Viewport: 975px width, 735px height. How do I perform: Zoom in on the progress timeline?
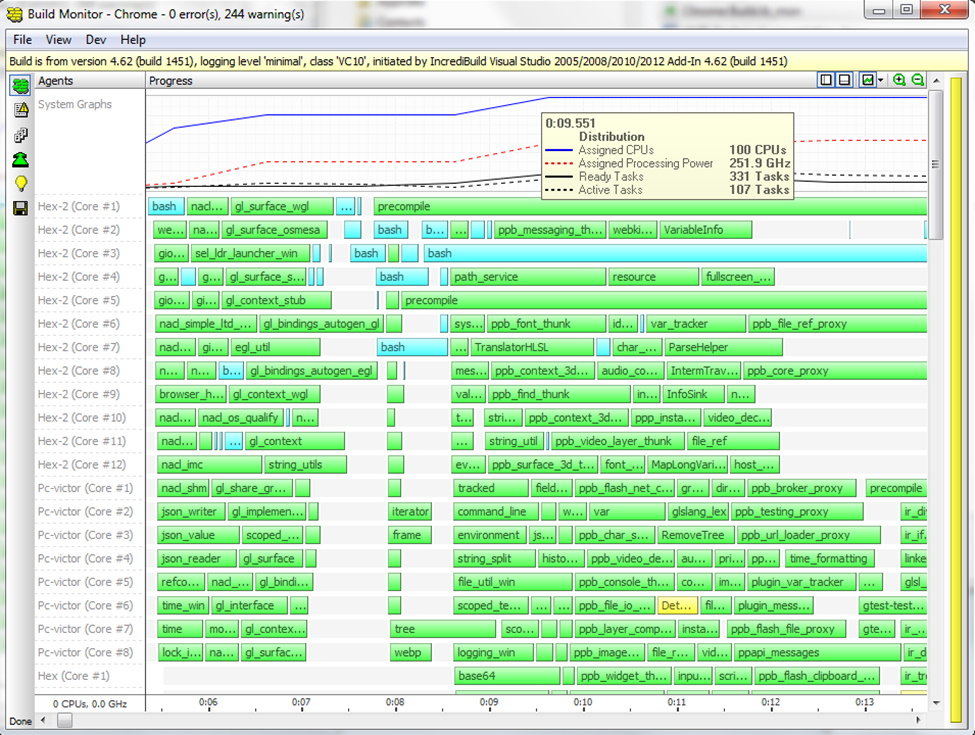[899, 80]
